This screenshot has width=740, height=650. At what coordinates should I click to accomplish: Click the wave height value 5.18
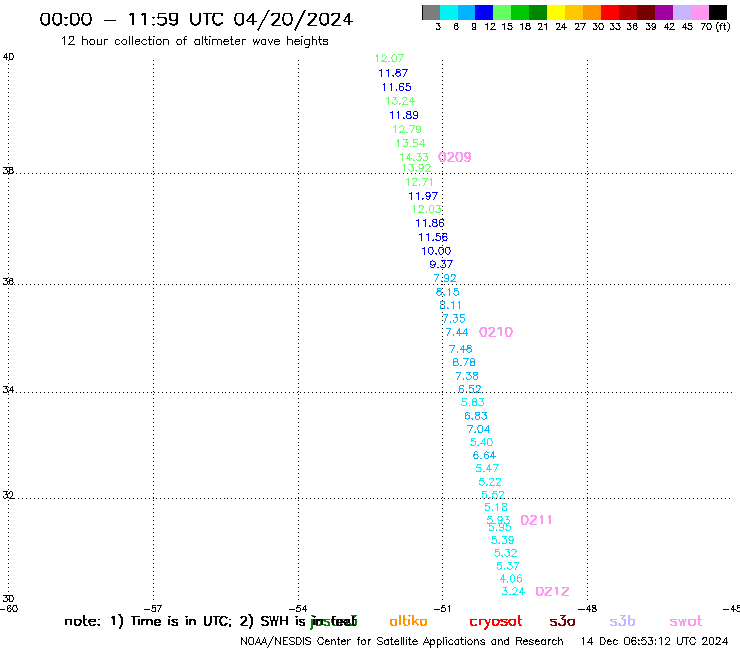(x=496, y=507)
